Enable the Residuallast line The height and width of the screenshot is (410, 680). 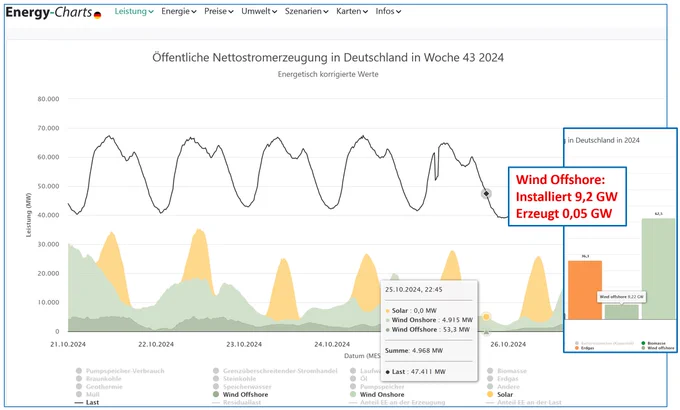click(236, 402)
